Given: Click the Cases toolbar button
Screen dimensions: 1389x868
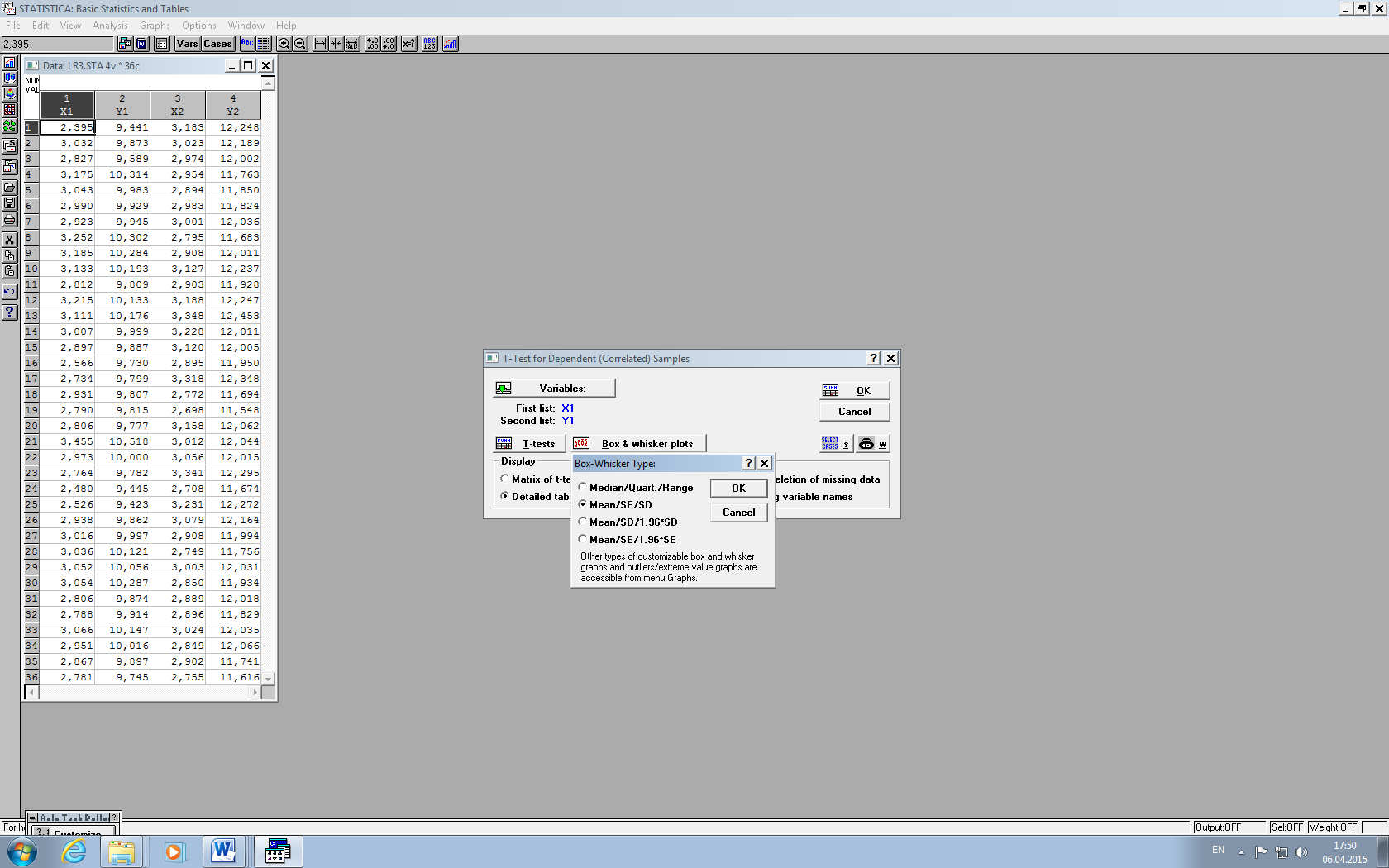Looking at the screenshot, I should (x=217, y=44).
